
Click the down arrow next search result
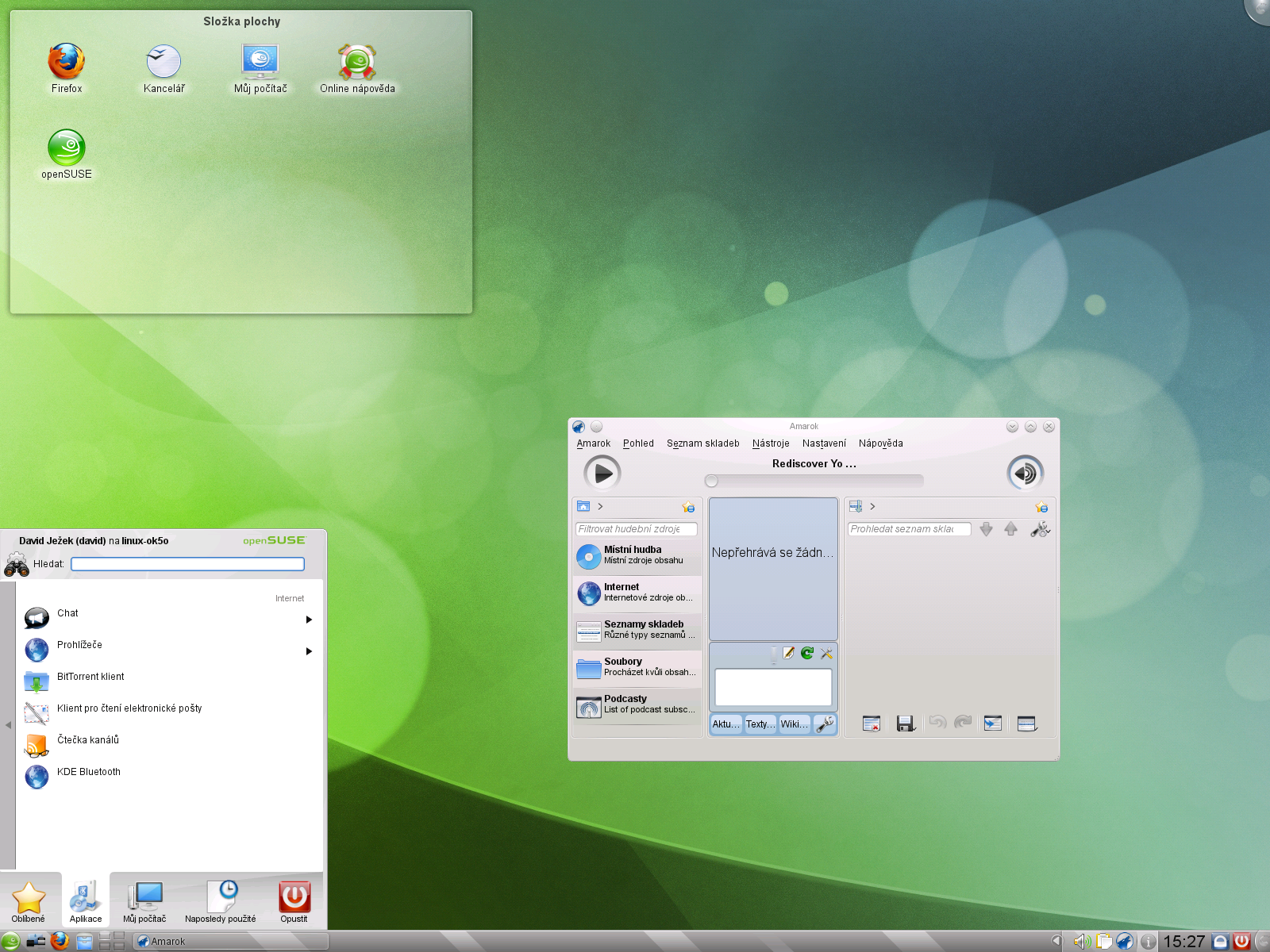(x=986, y=529)
